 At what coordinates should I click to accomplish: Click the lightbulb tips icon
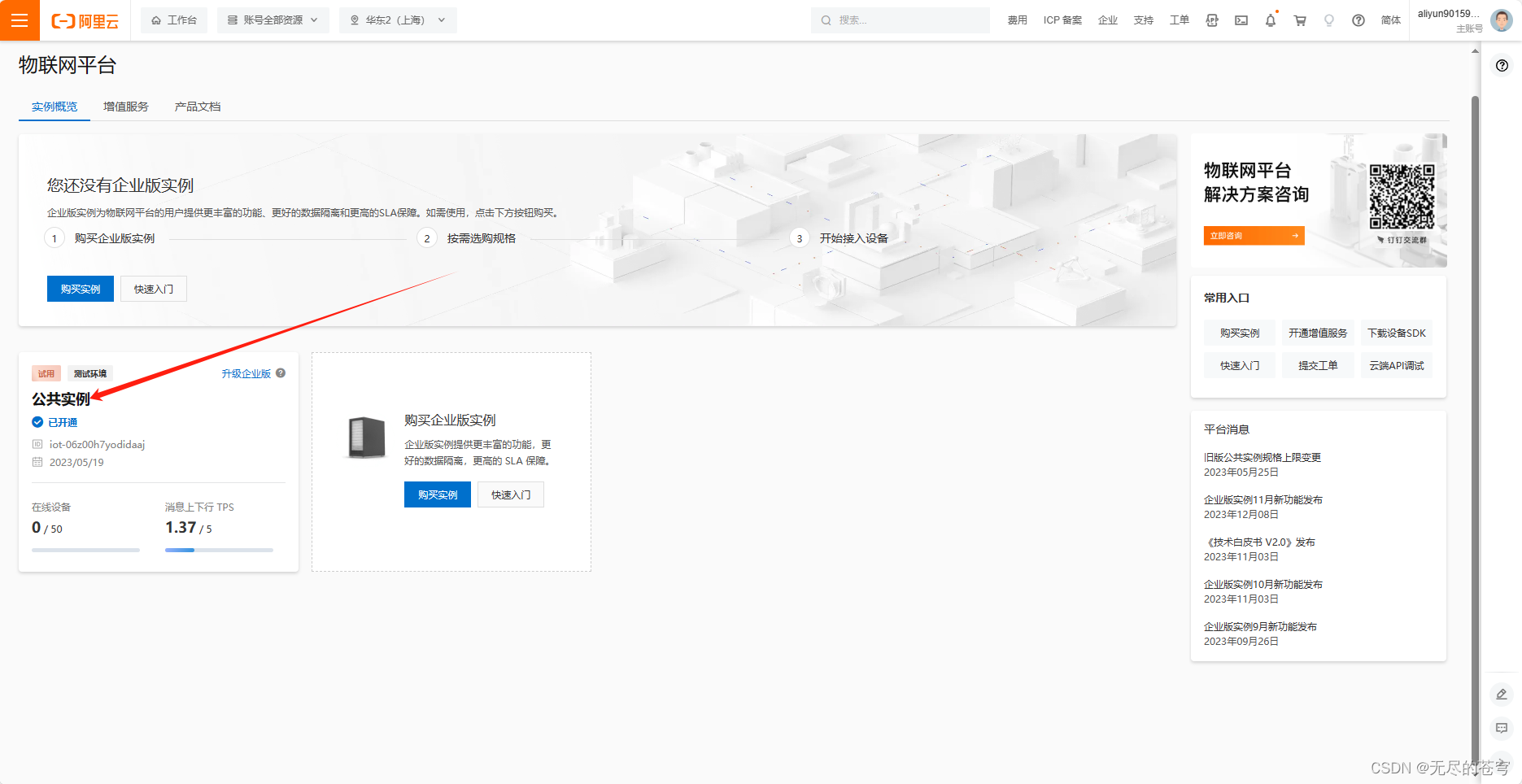1329,20
